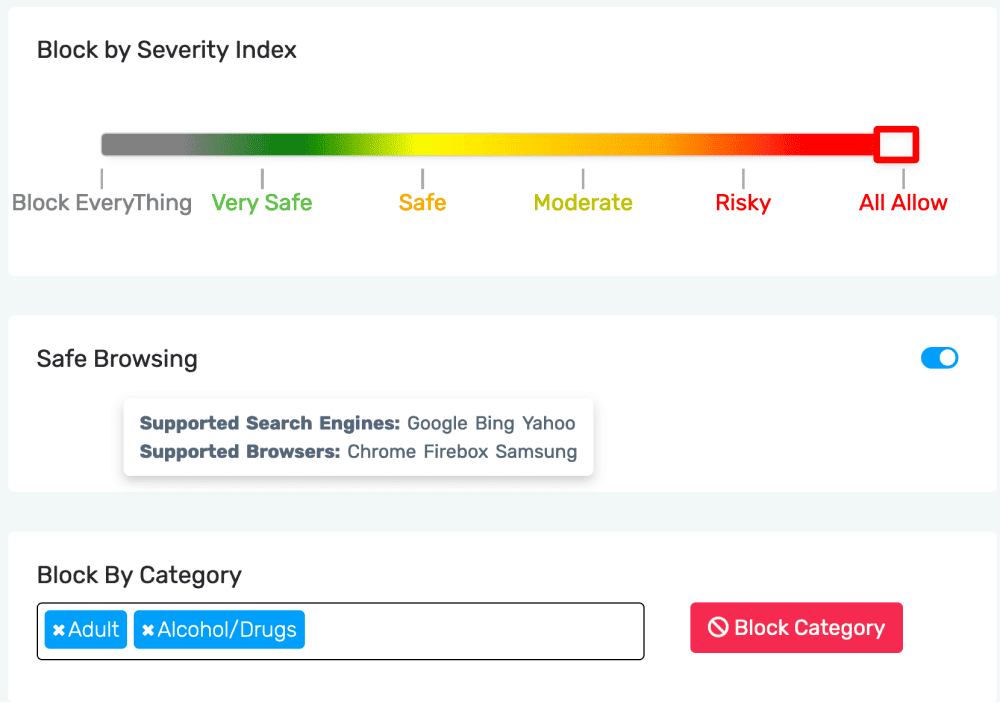Click the Supported Search Engines tooltip
The height and width of the screenshot is (703, 1000).
click(x=358, y=437)
